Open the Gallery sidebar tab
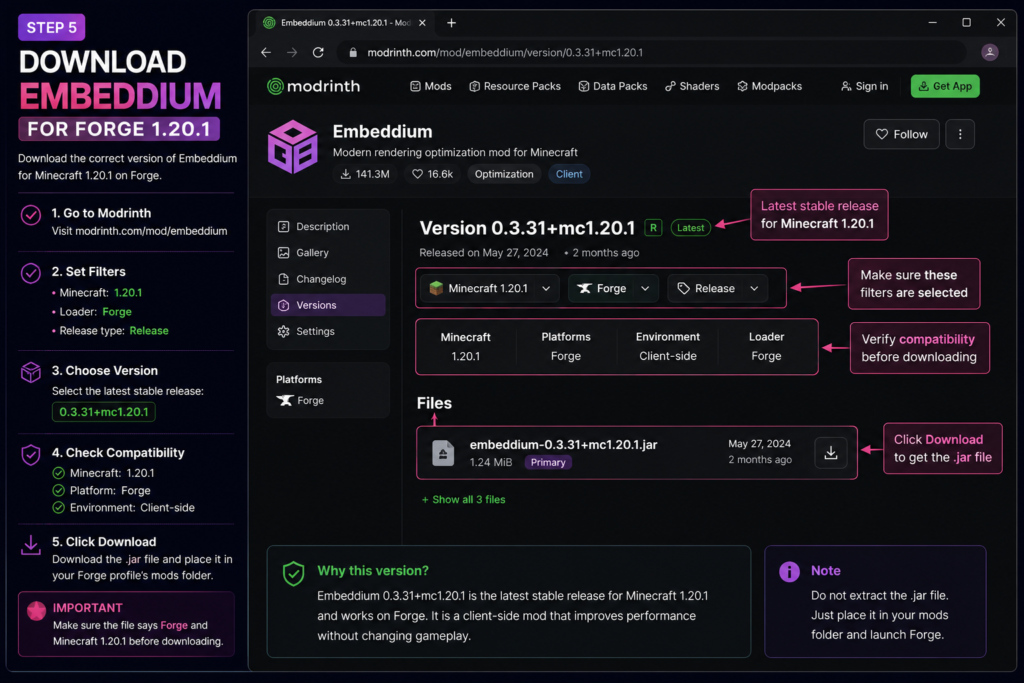Viewport: 1024px width, 683px height. pos(328,253)
